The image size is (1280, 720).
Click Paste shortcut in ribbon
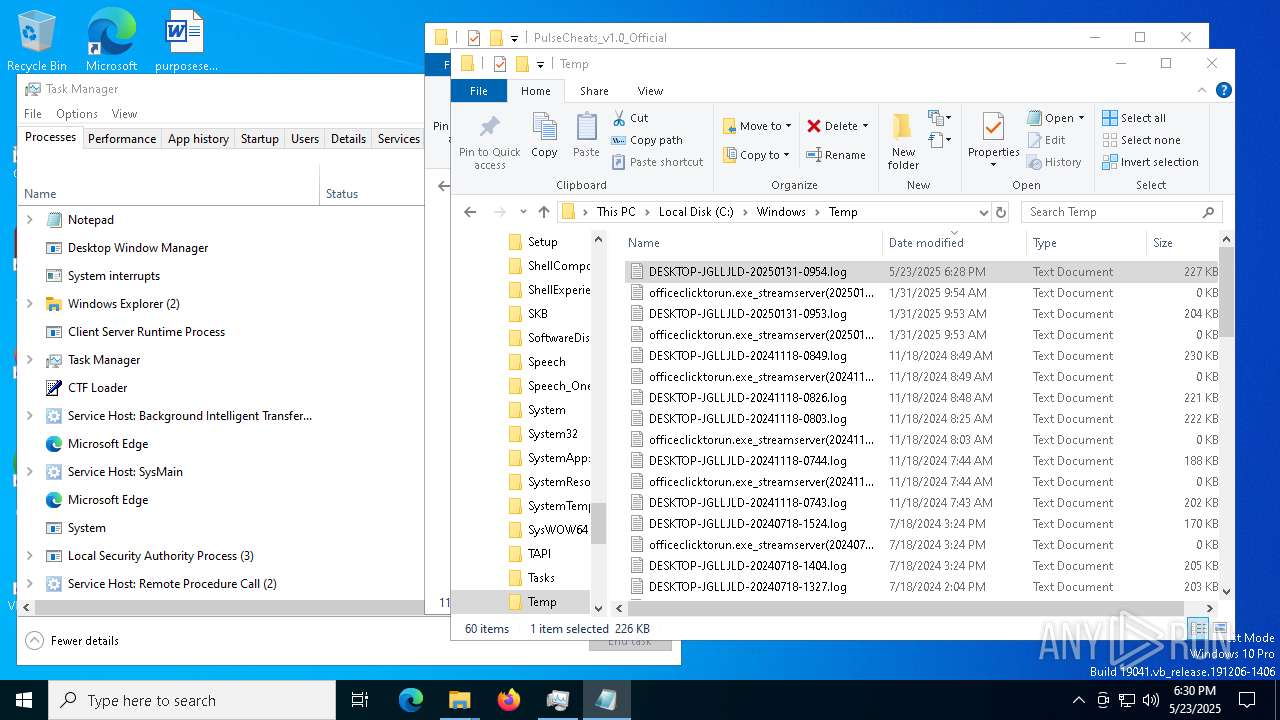[657, 162]
